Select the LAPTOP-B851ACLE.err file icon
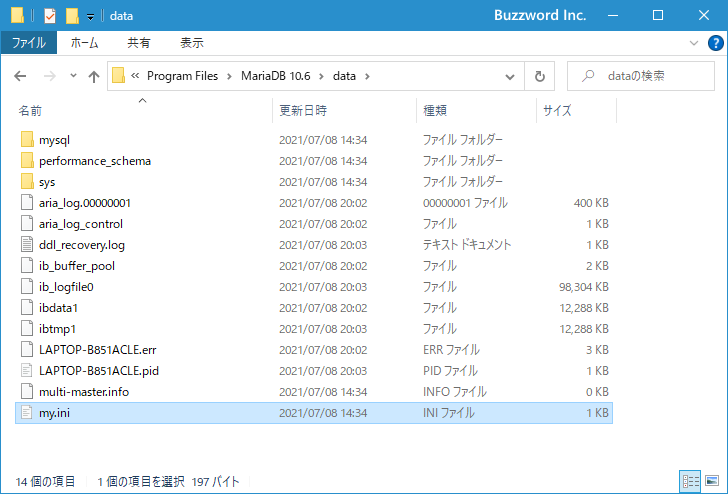The image size is (728, 494). pos(27,350)
